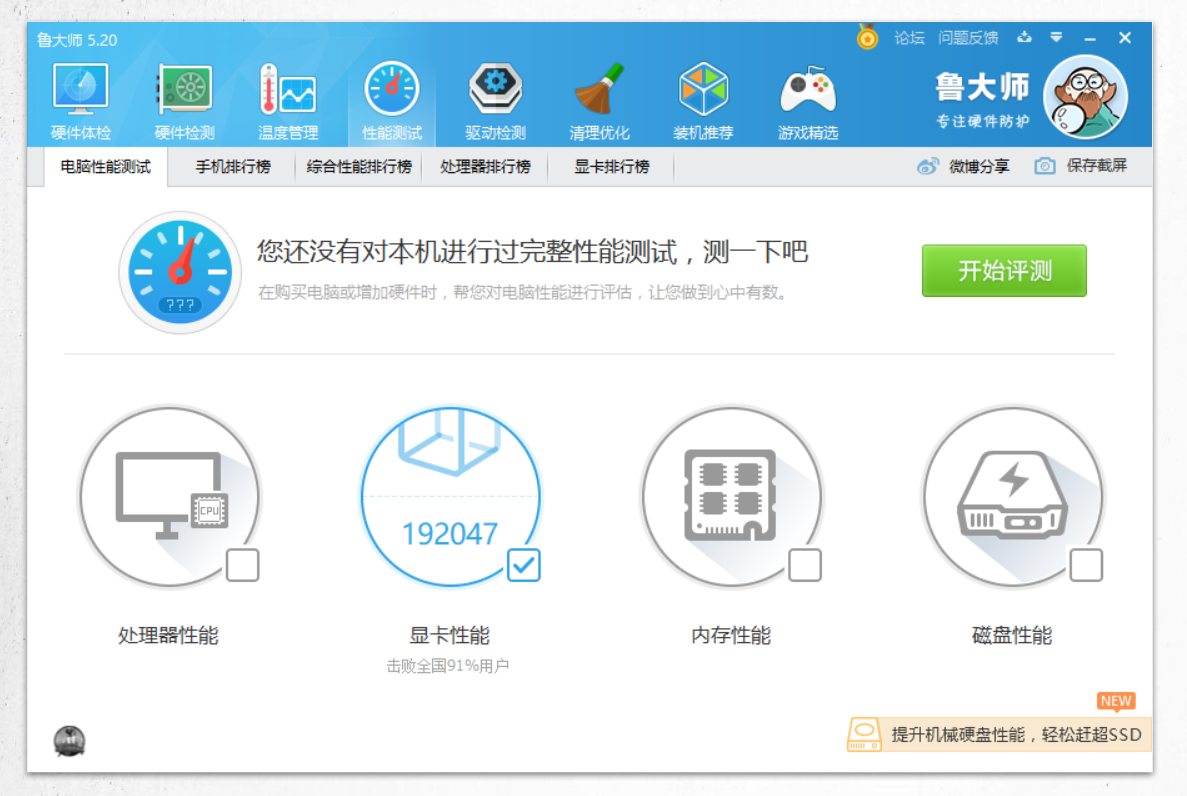Click the 微博分享 Weibo icon
Screen dimensions: 1187x796
pyautogui.click(x=928, y=167)
